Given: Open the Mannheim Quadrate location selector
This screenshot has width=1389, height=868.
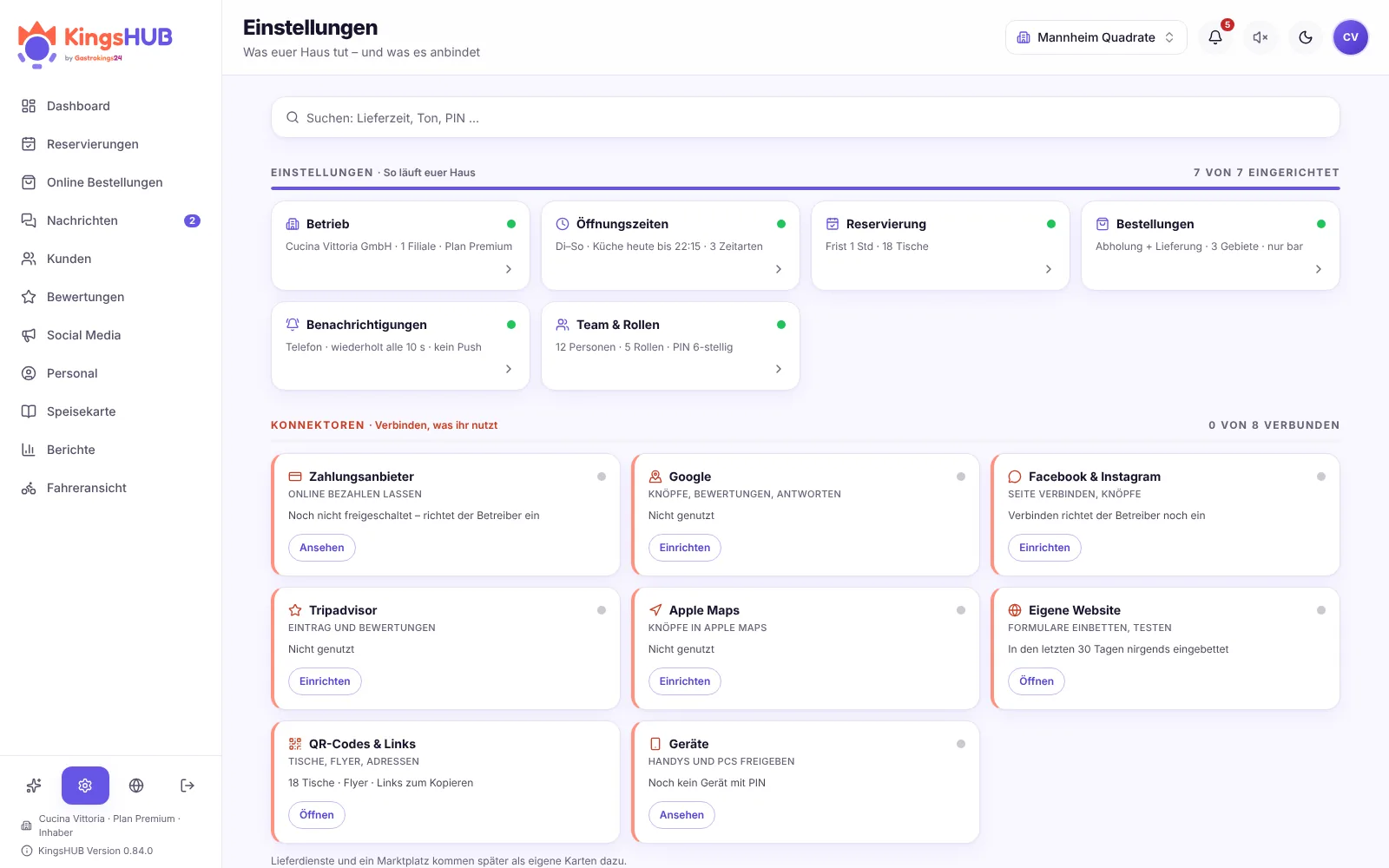Looking at the screenshot, I should (x=1096, y=37).
